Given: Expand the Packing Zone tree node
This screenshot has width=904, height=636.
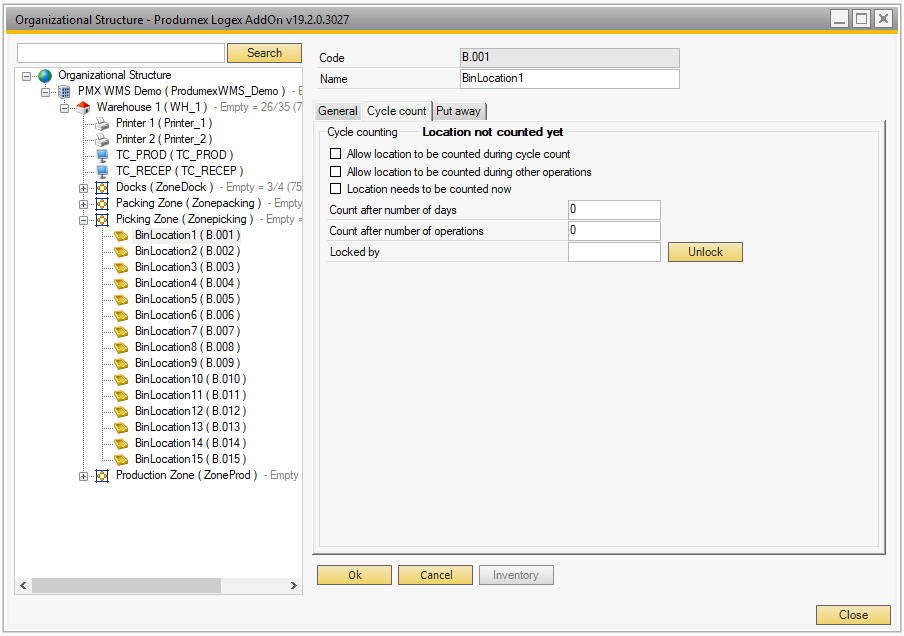Looking at the screenshot, I should click(x=83, y=204).
